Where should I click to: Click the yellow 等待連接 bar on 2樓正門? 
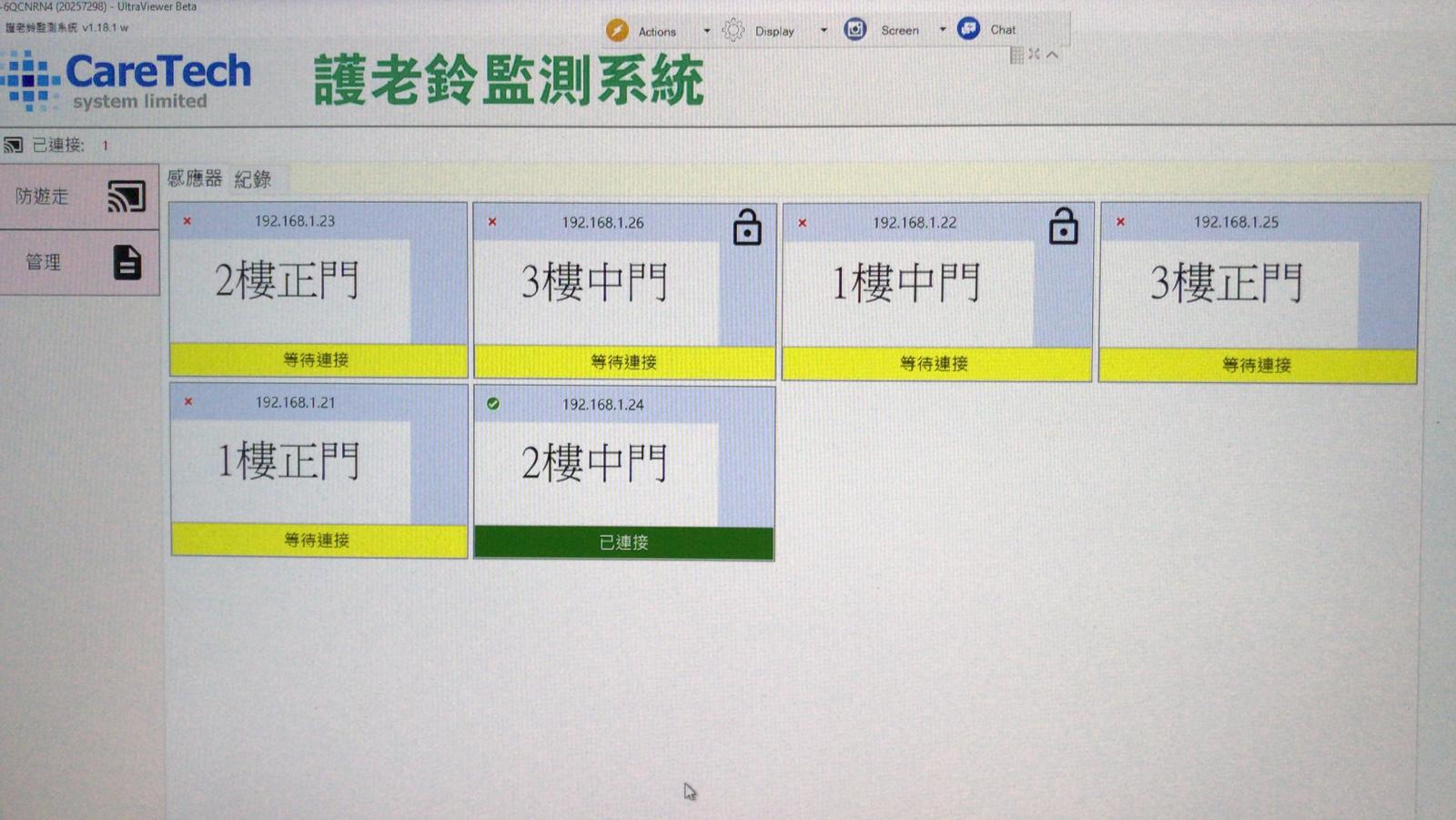(318, 360)
